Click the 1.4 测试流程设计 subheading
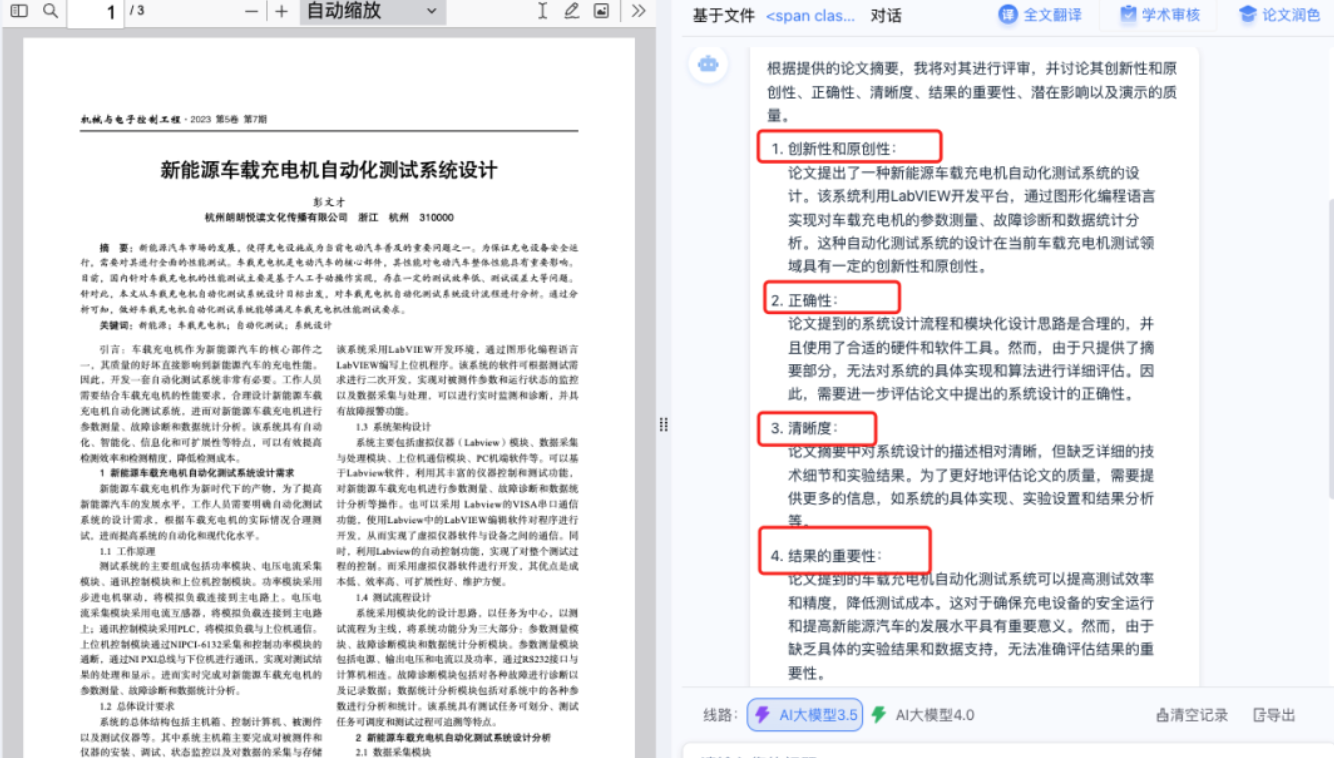The width and height of the screenshot is (1334, 758). pyautogui.click(x=394, y=596)
